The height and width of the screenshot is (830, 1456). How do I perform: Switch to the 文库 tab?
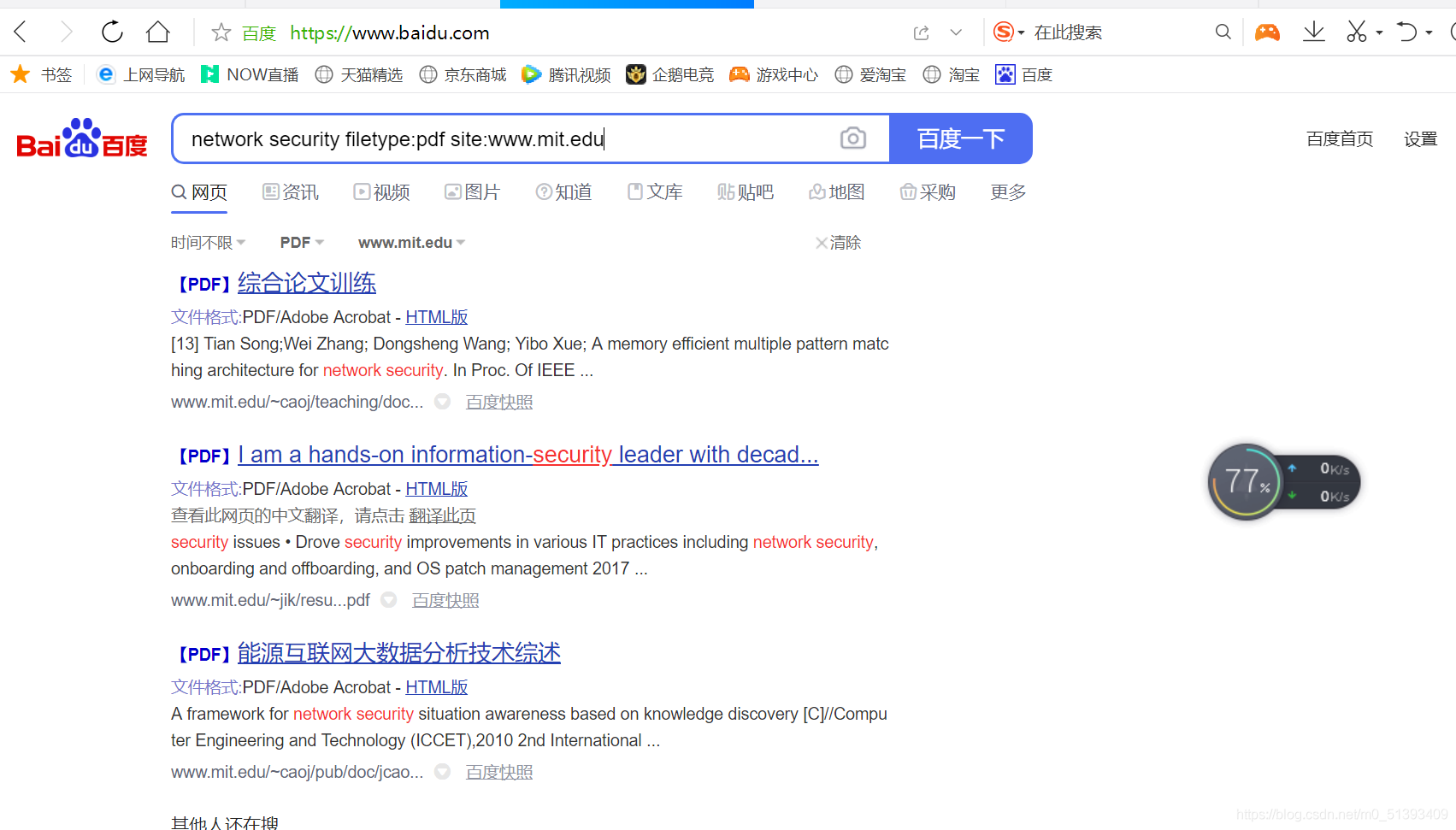coord(655,192)
